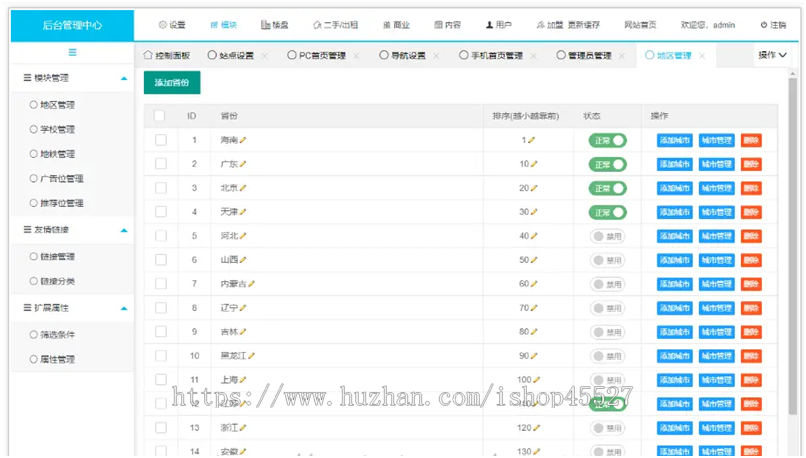The image size is (806, 458).
Task: Edit province name 北京 pencil icon
Action: 243,188
